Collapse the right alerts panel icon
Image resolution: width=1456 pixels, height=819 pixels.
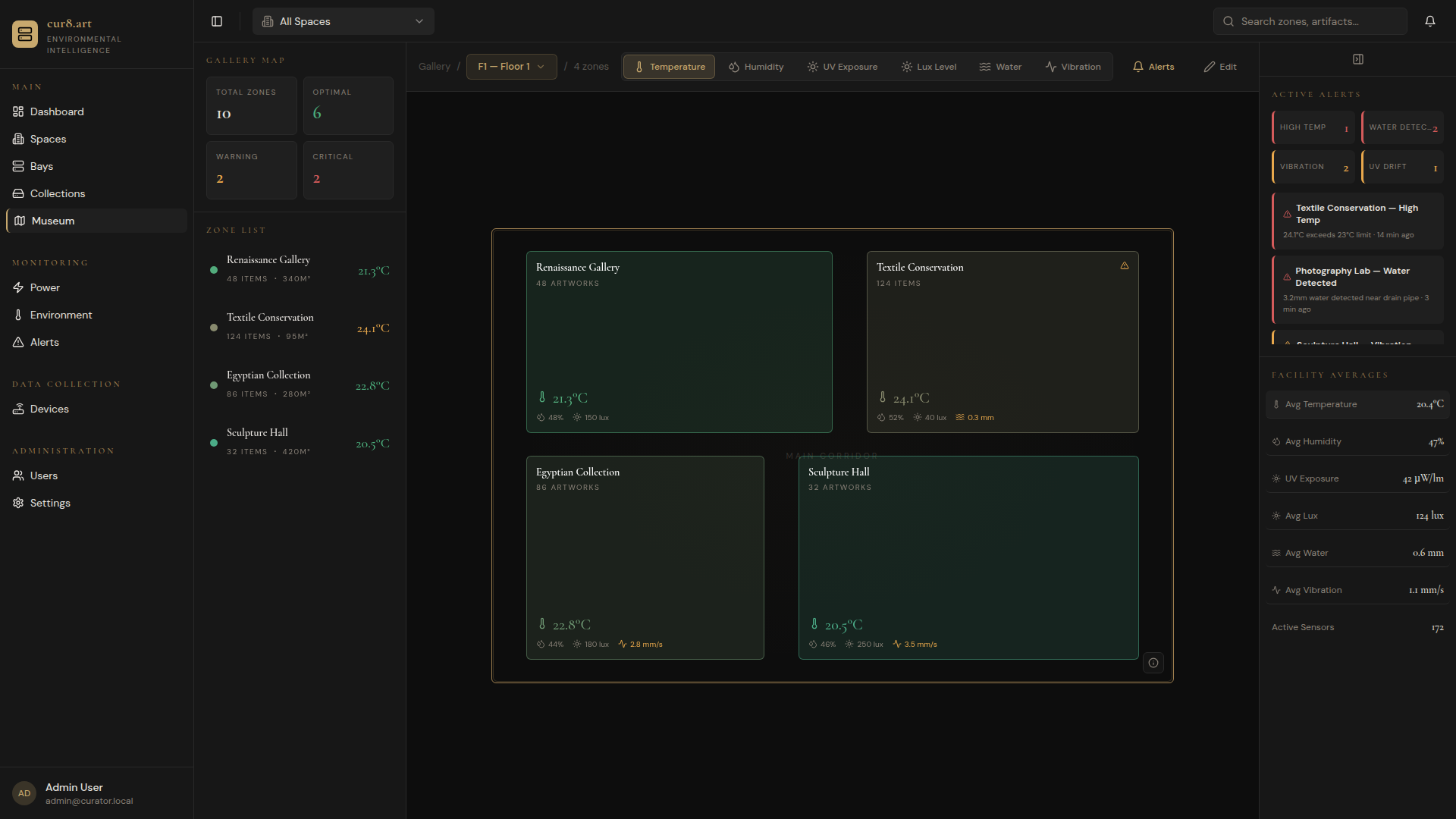1357,59
